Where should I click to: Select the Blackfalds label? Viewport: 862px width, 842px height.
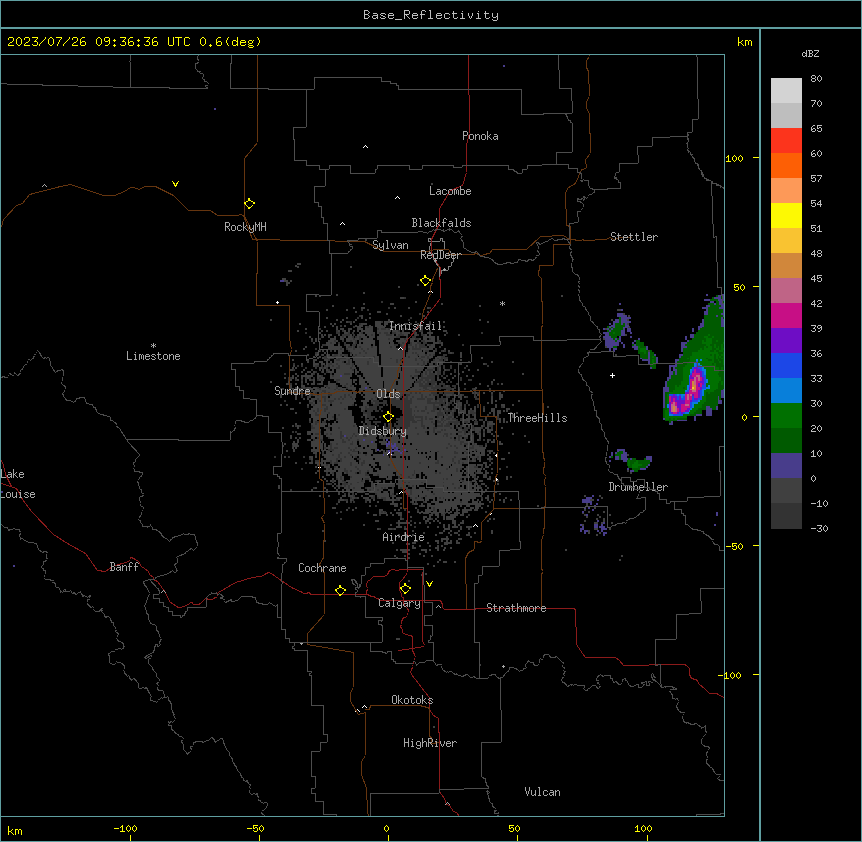(x=441, y=223)
